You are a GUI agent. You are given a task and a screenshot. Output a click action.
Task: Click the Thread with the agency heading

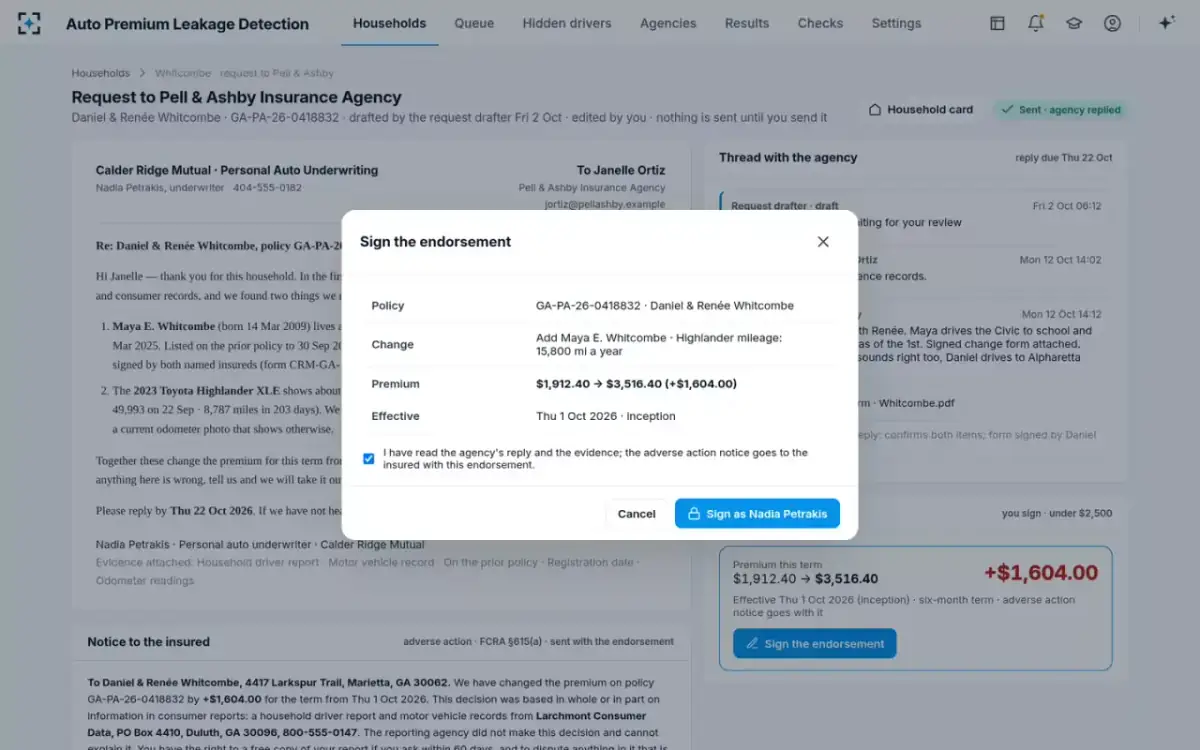(x=788, y=157)
